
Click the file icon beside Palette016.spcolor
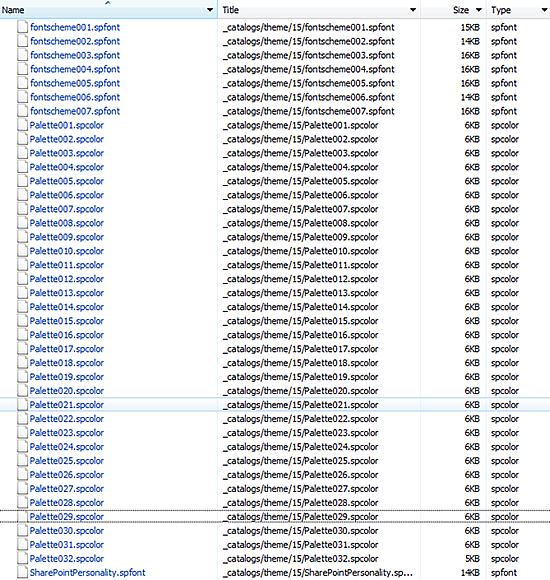tap(22, 335)
